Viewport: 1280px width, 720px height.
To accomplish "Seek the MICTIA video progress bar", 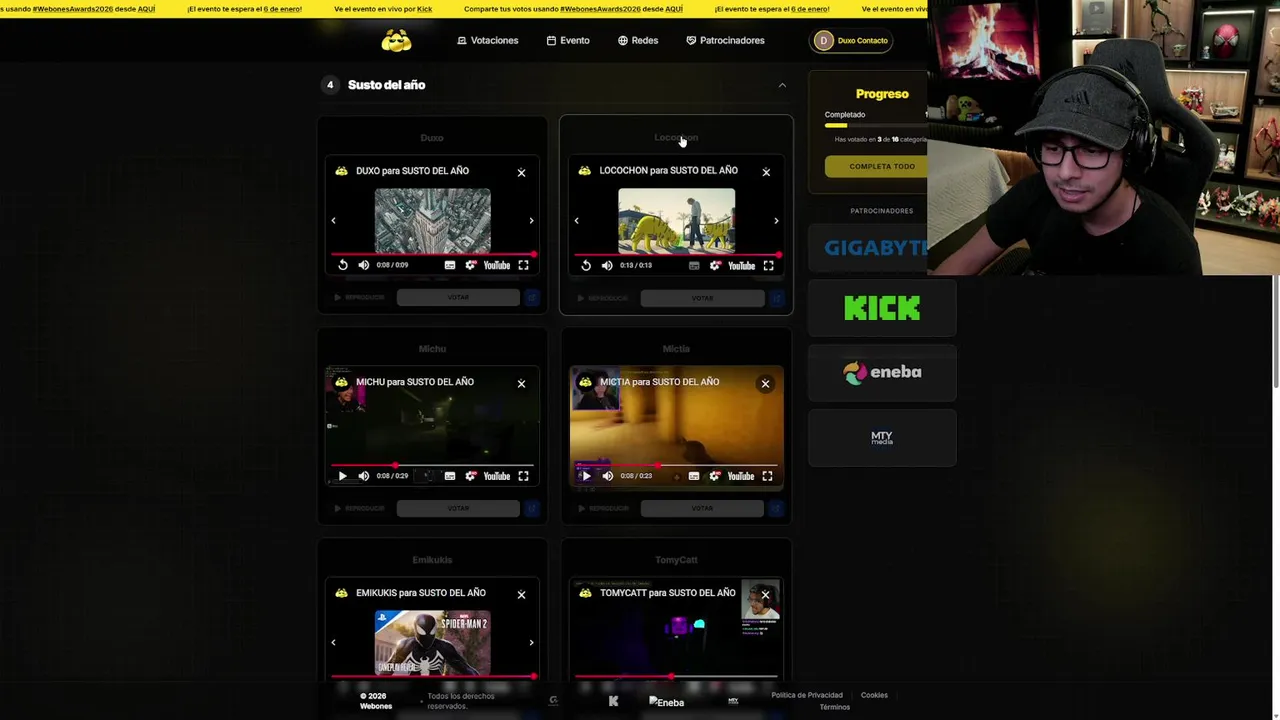I will click(676, 465).
